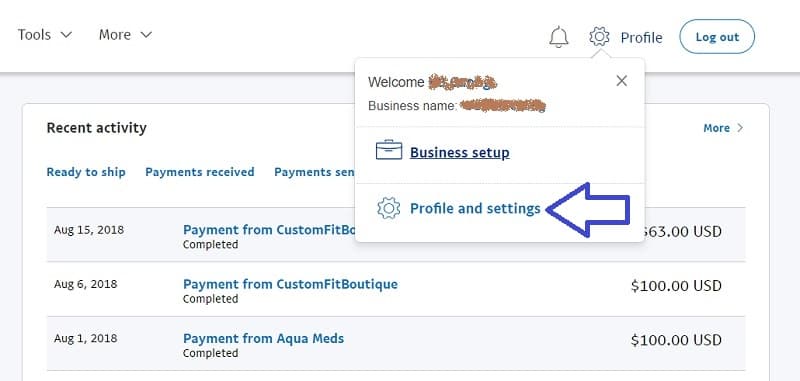This screenshot has width=800, height=381.
Task: Open the More link in Recent activity
Action: pos(716,128)
